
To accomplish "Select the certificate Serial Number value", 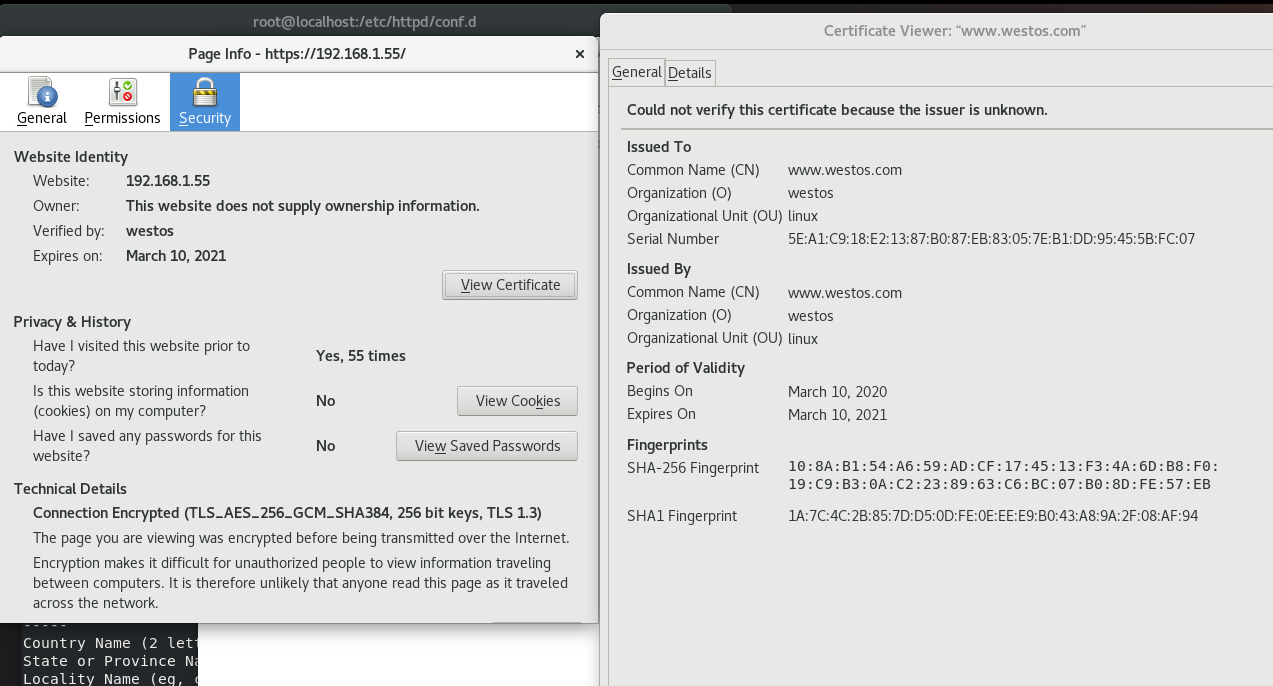I will [991, 239].
